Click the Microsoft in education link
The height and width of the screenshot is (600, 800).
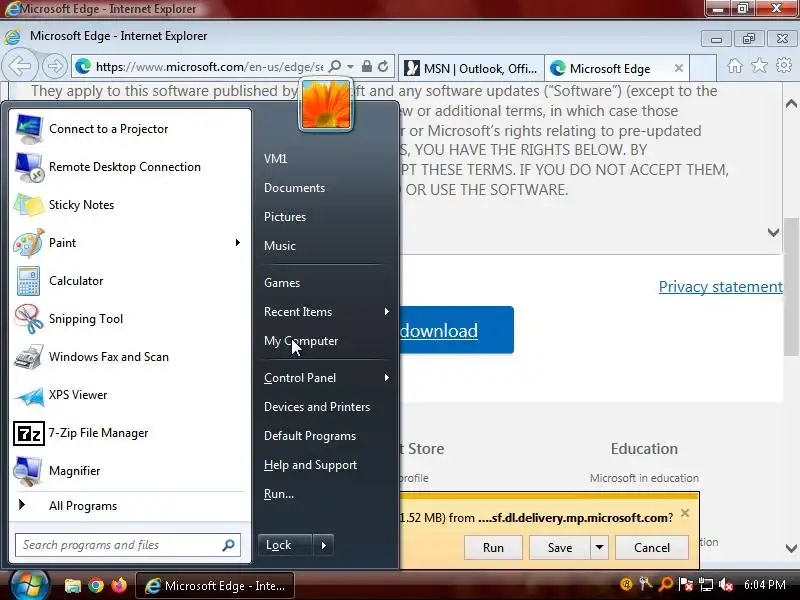[x=644, y=478]
